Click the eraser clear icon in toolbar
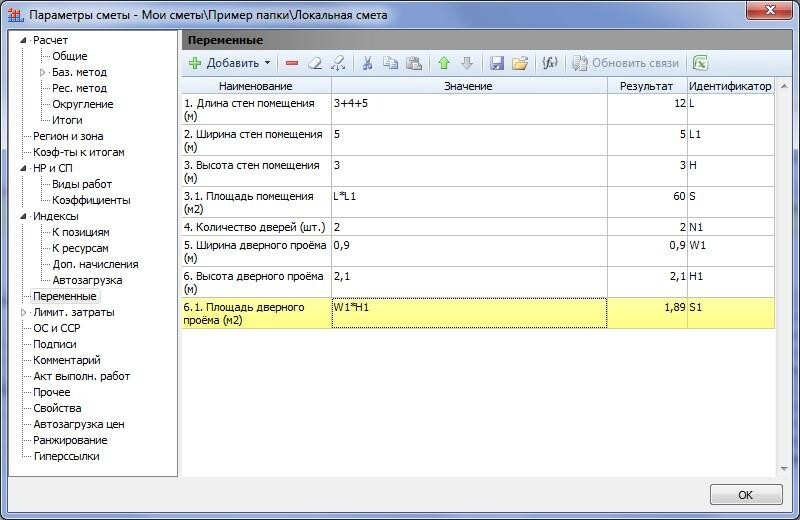800x520 pixels. (x=315, y=63)
